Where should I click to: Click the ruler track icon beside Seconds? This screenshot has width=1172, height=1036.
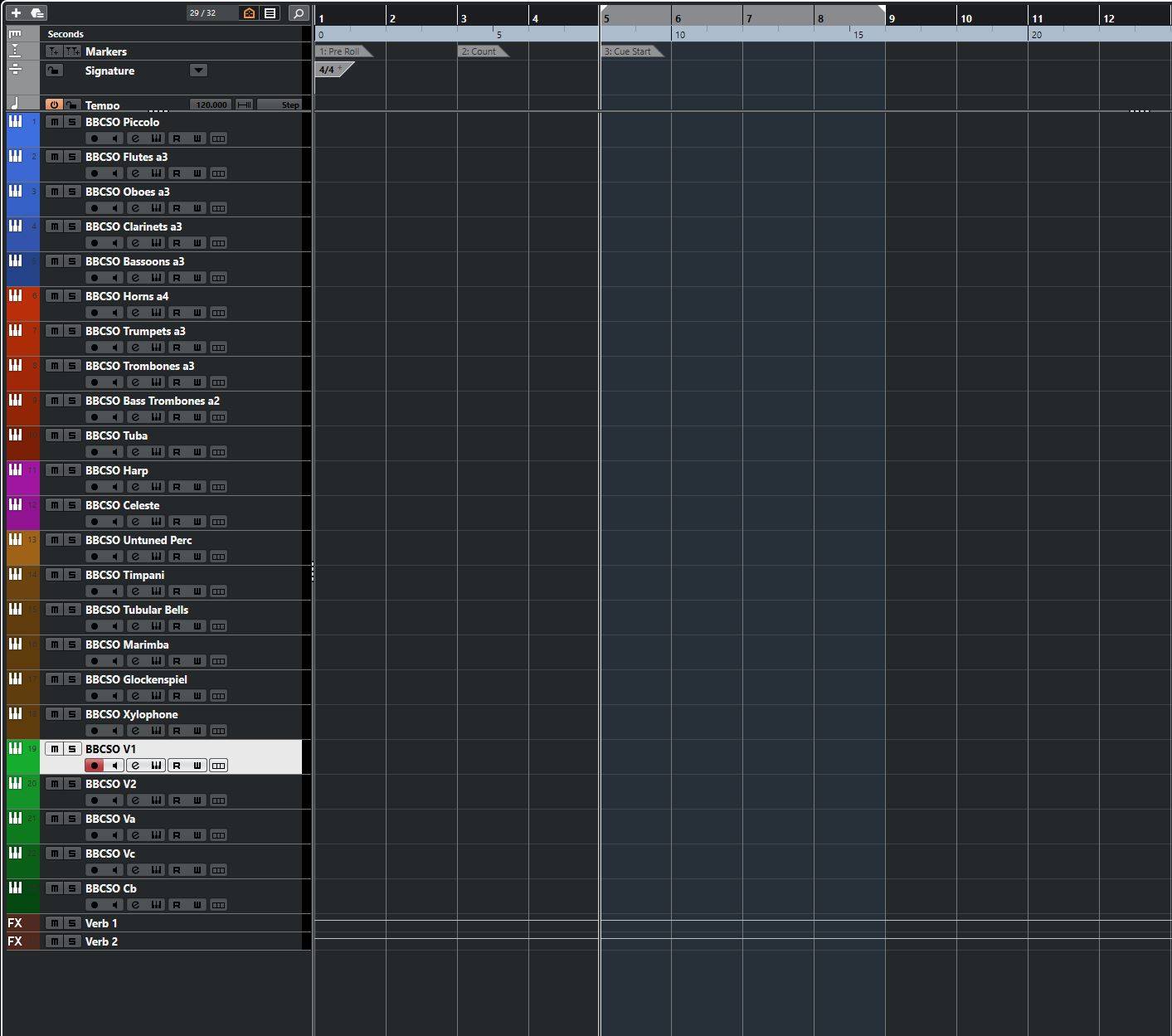point(15,34)
